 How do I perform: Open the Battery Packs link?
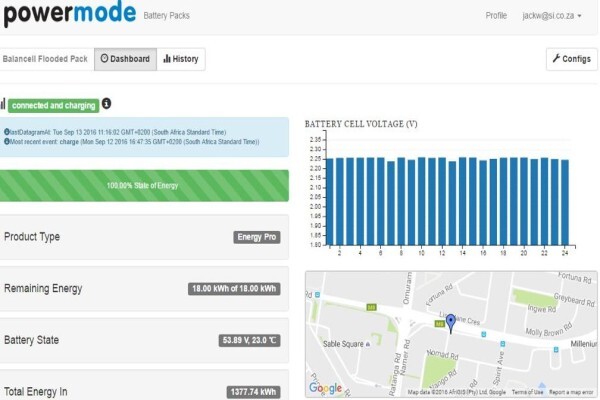click(166, 16)
